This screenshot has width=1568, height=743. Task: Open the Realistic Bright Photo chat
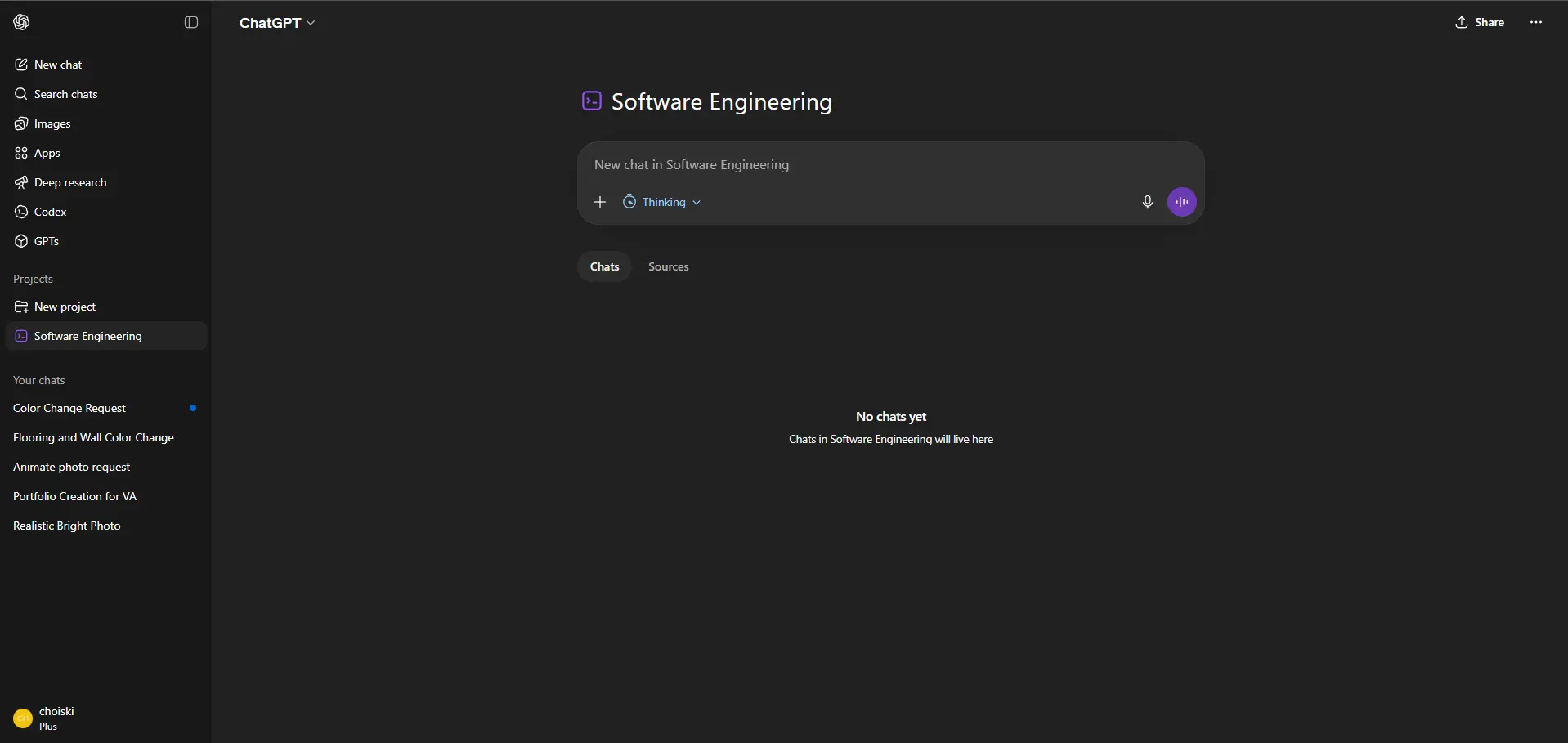pos(105,526)
